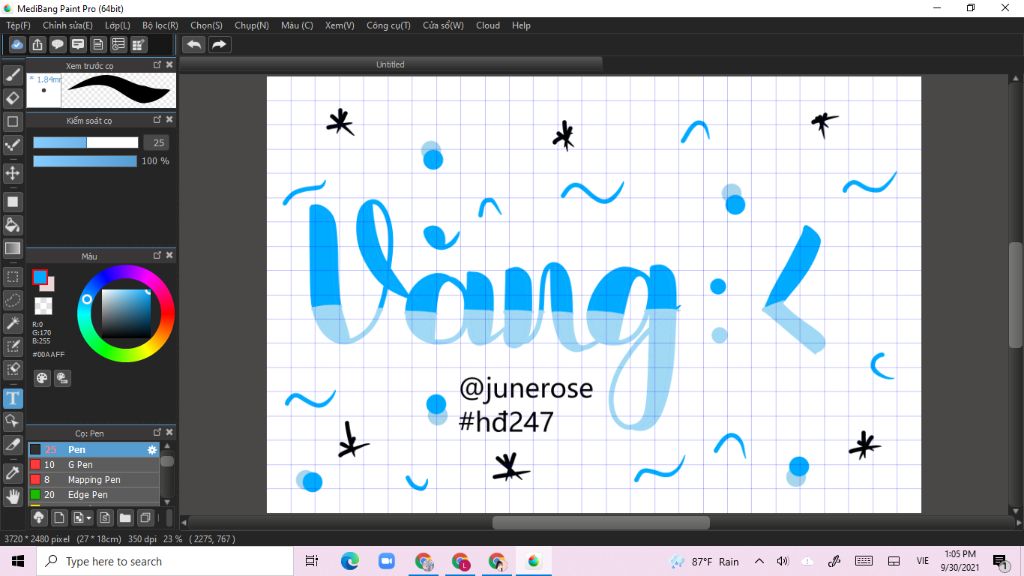Close the Xem trước cọ panel
1024x576 pixels.
coord(169,65)
